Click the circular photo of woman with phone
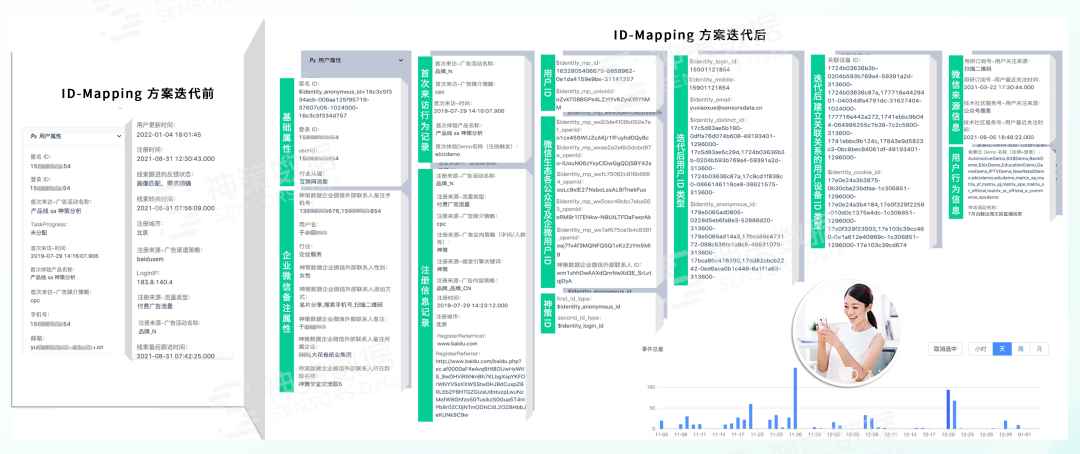The height and width of the screenshot is (454, 1080). click(847, 333)
